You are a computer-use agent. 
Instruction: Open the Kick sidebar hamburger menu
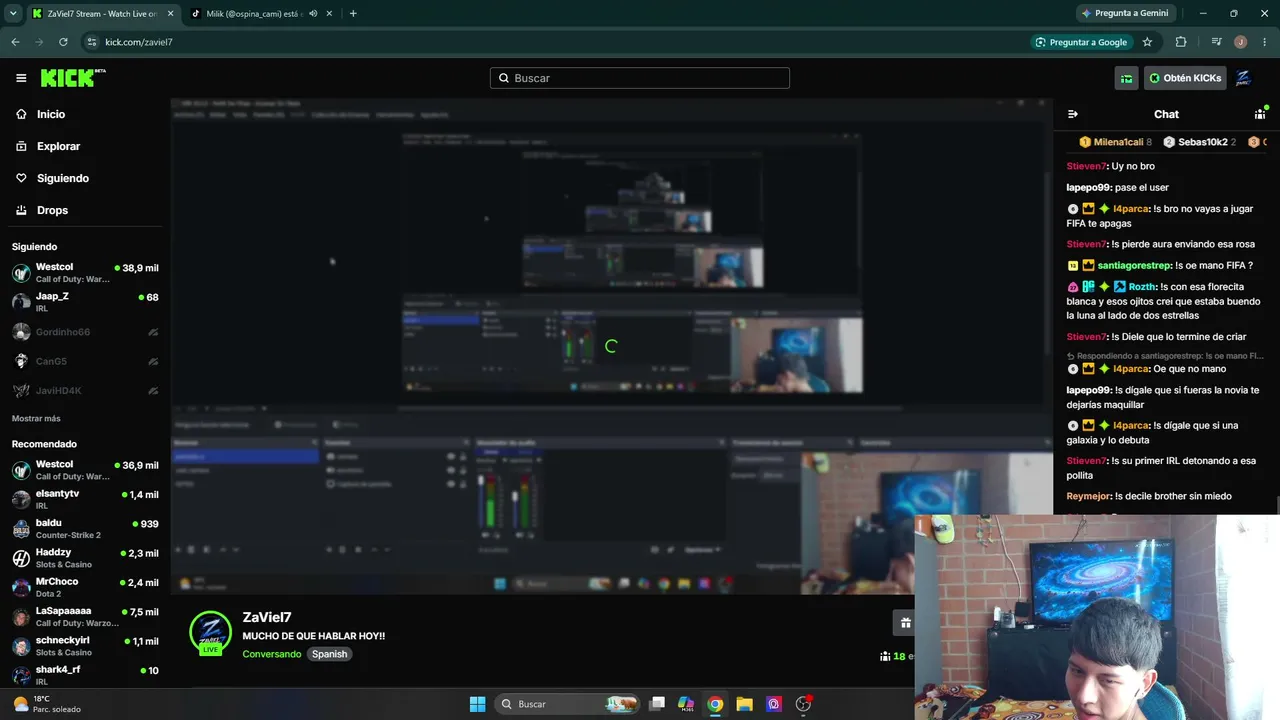click(x=21, y=78)
